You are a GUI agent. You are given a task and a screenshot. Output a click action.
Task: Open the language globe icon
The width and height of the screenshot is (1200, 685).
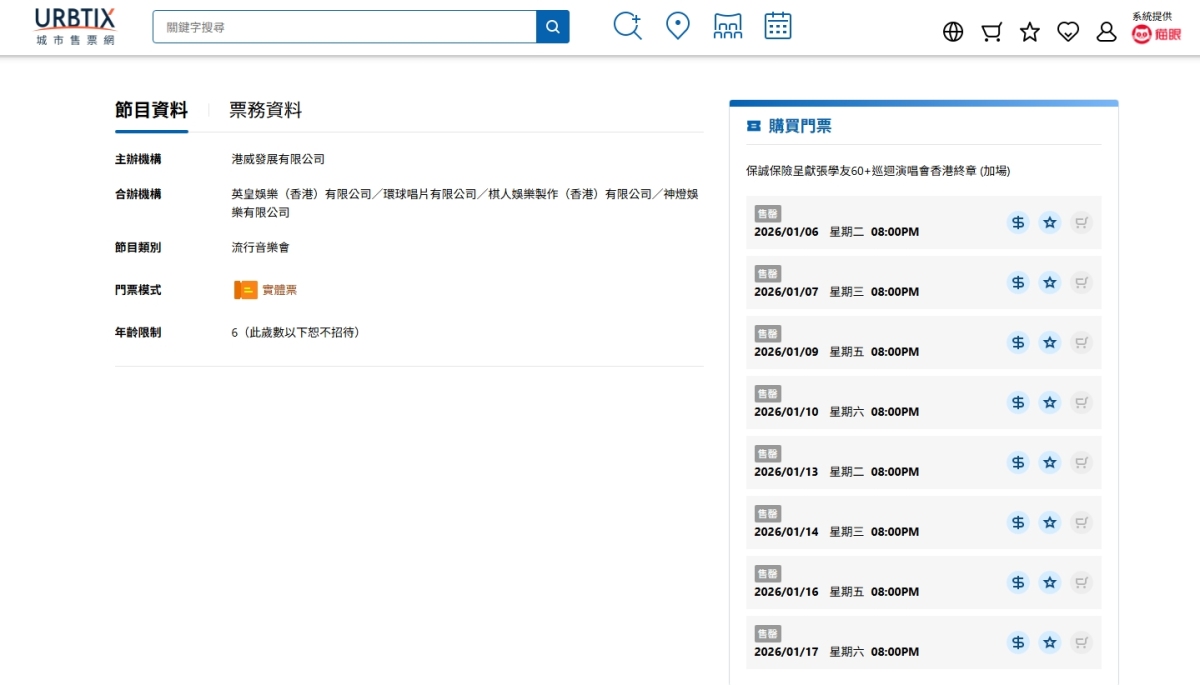pos(953,32)
